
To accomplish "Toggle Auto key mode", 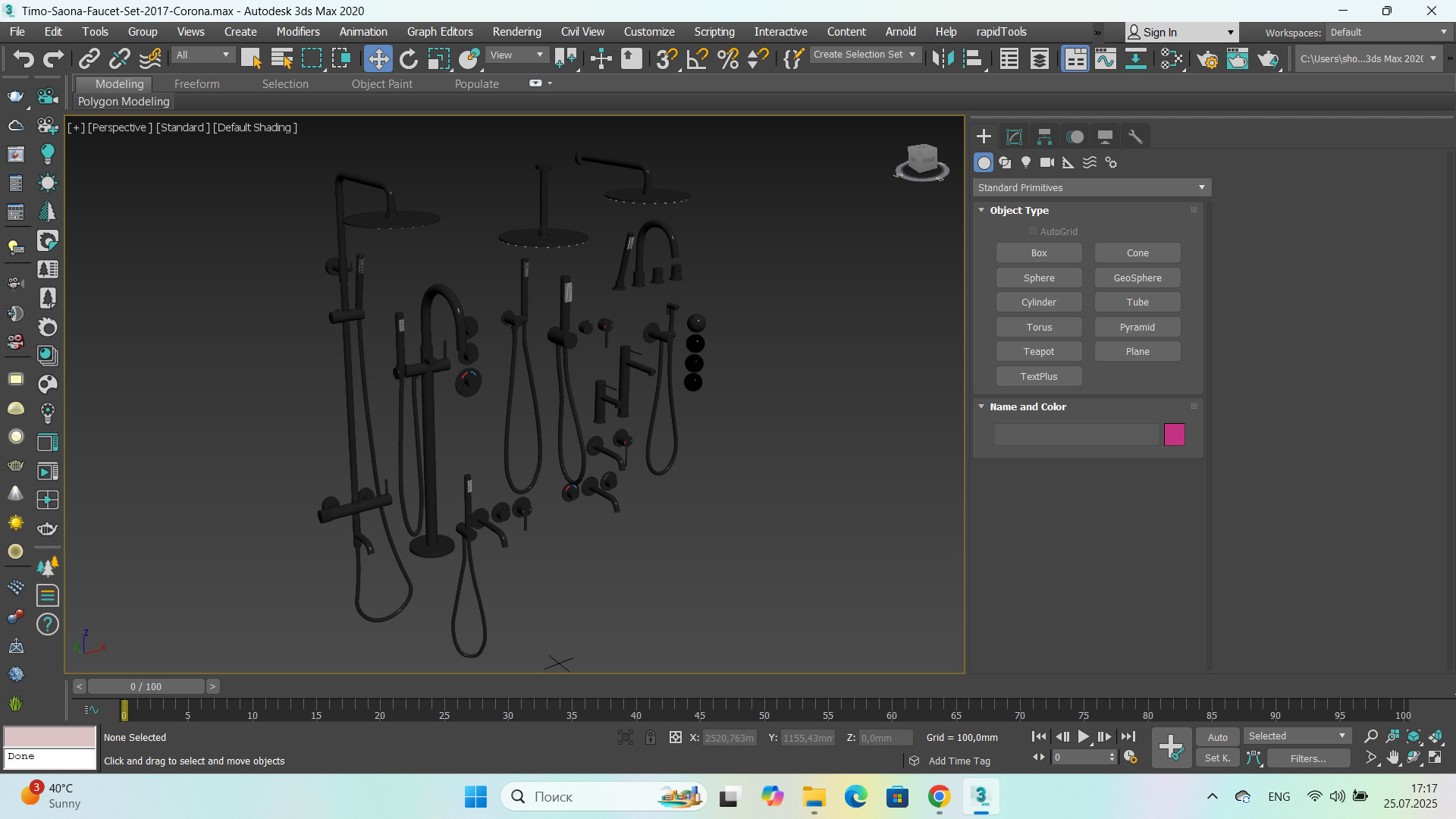I will (x=1217, y=737).
